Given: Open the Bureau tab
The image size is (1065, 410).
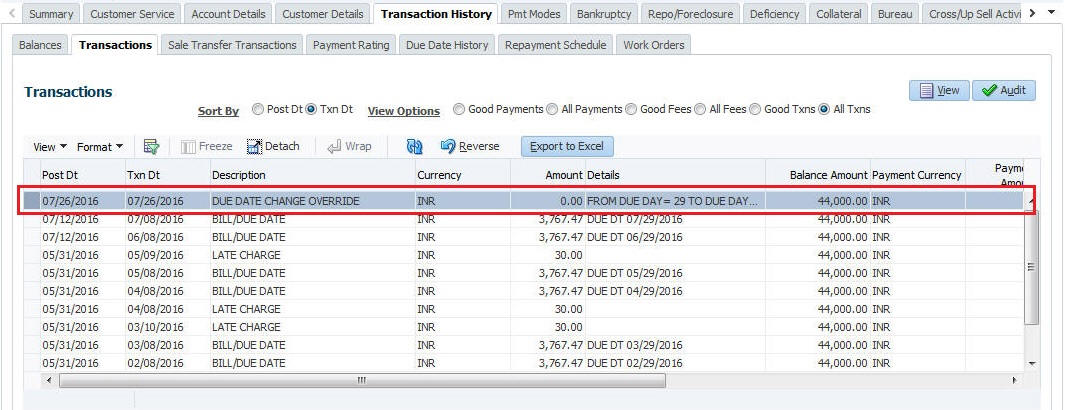Looking at the screenshot, I should tap(895, 14).
